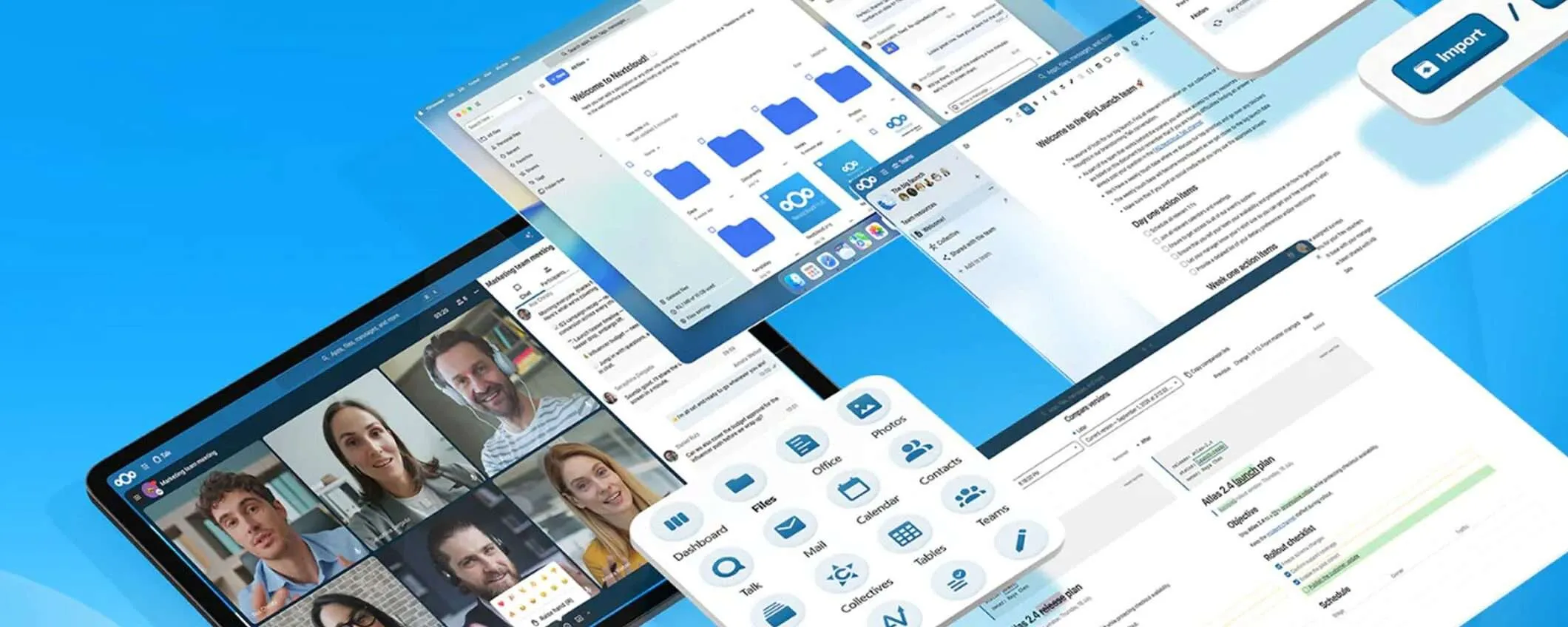Click the 'Day one action items' heading

pos(1165,206)
